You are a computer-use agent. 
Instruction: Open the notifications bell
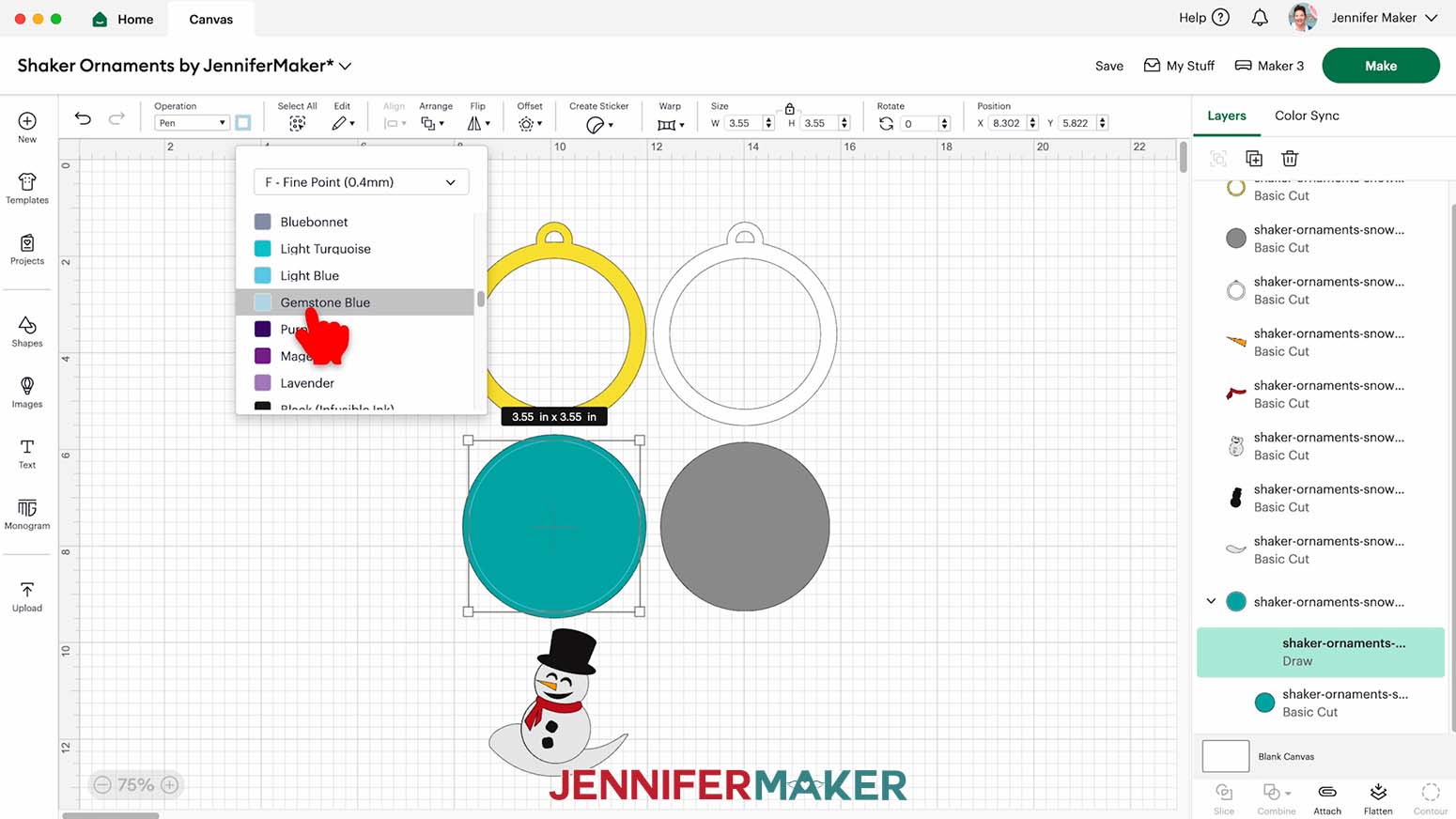click(x=1260, y=18)
